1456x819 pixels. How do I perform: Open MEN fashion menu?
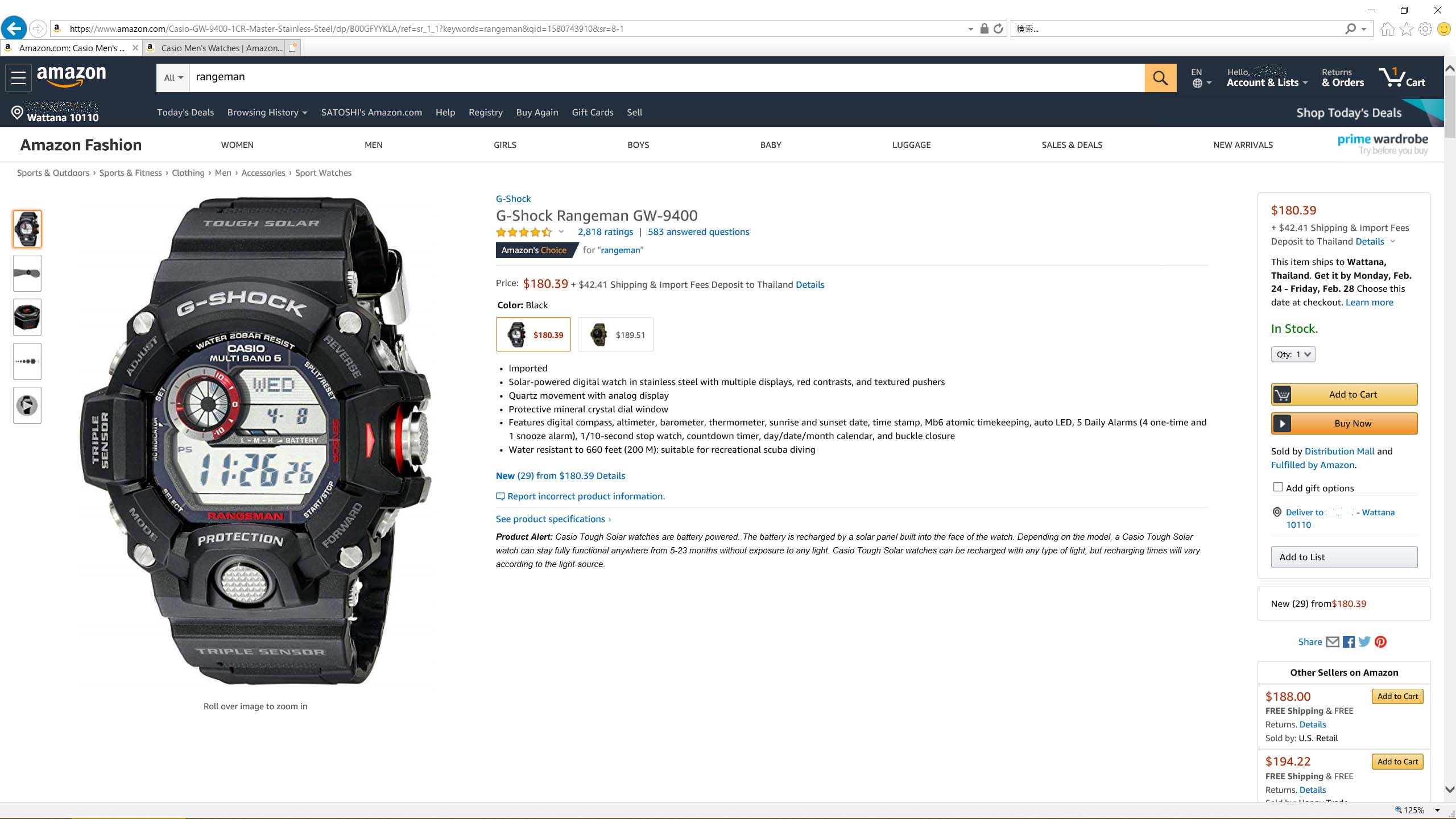point(373,145)
